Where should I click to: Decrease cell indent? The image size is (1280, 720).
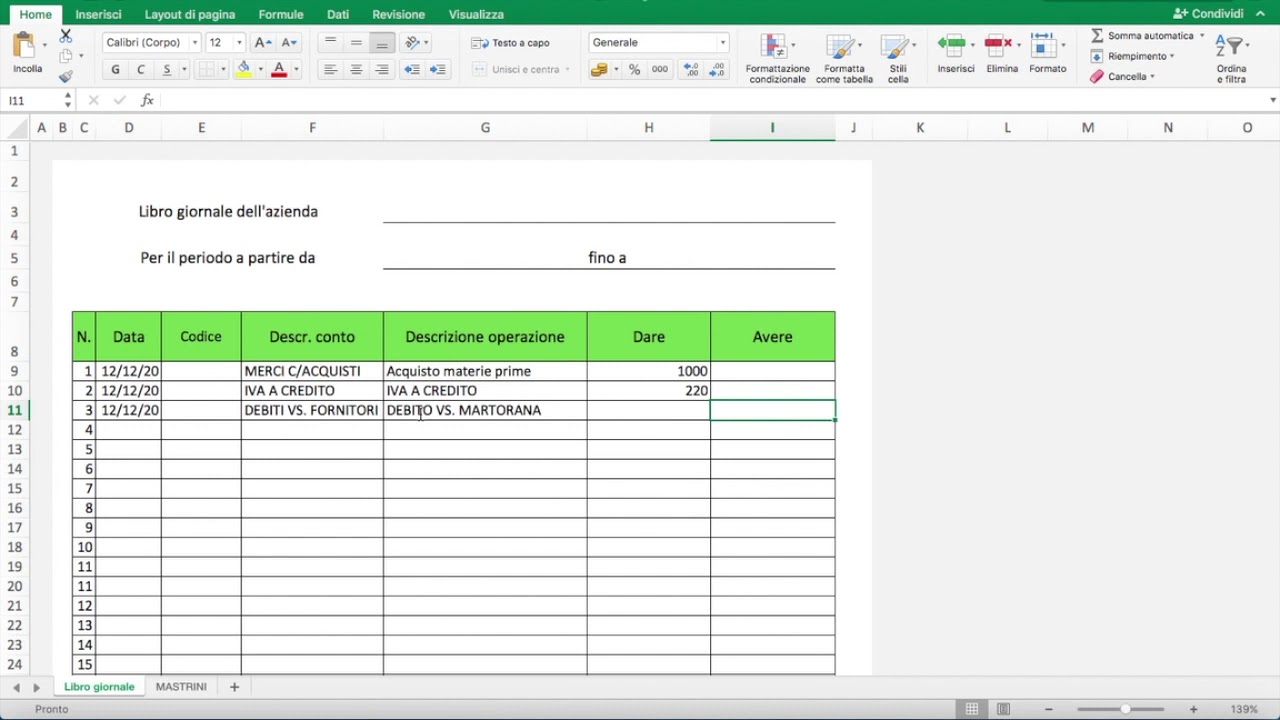point(411,70)
